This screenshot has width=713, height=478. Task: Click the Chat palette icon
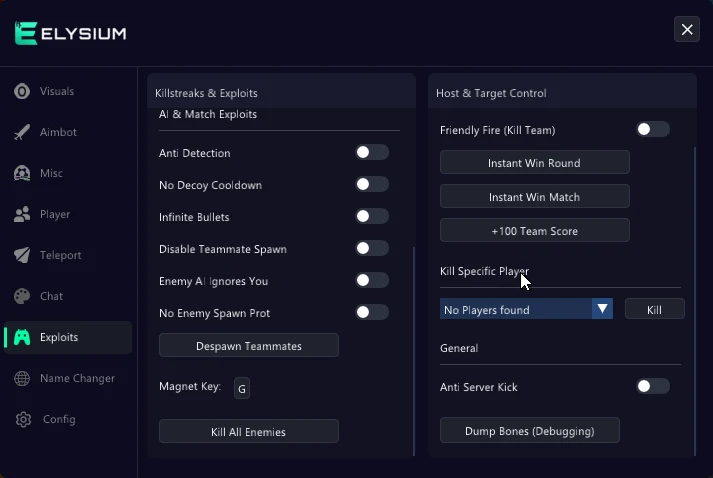[22, 296]
